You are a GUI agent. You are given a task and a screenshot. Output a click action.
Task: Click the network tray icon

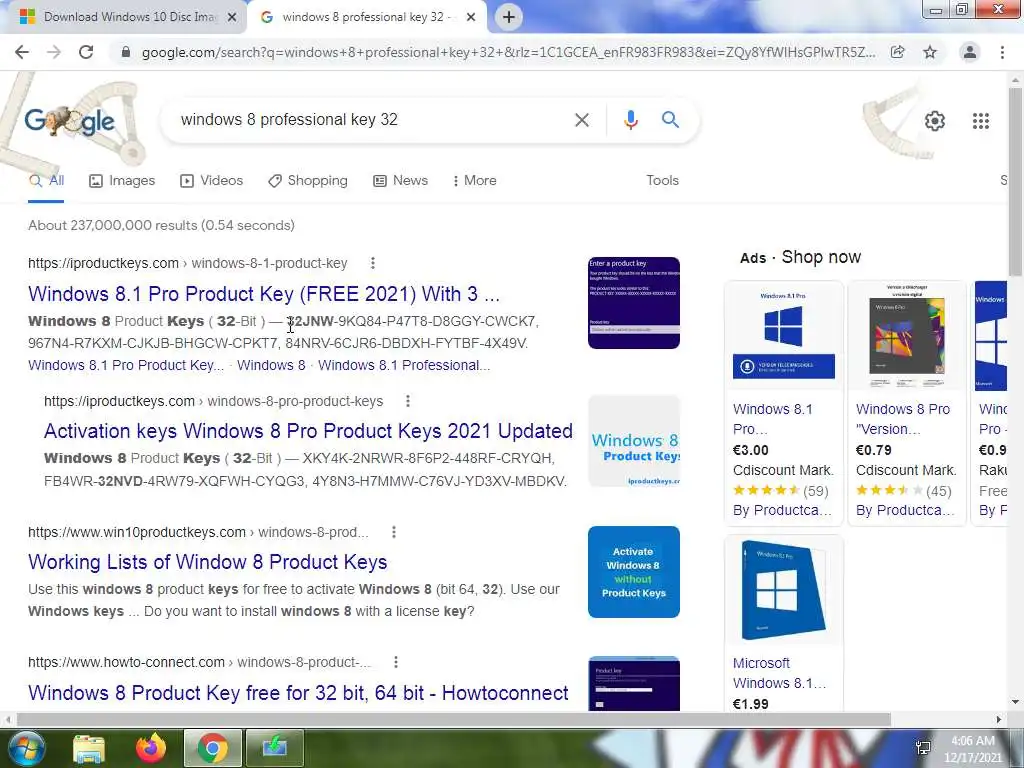923,748
